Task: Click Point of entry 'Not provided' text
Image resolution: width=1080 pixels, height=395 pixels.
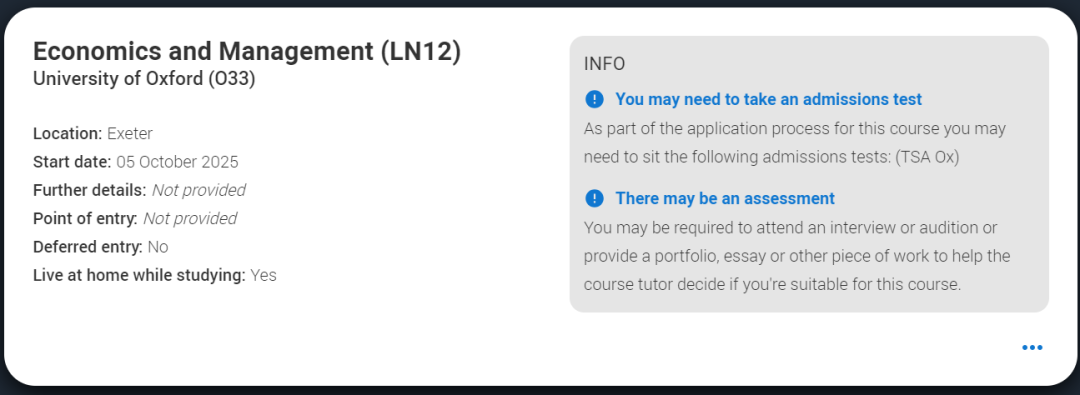Action: coord(189,219)
